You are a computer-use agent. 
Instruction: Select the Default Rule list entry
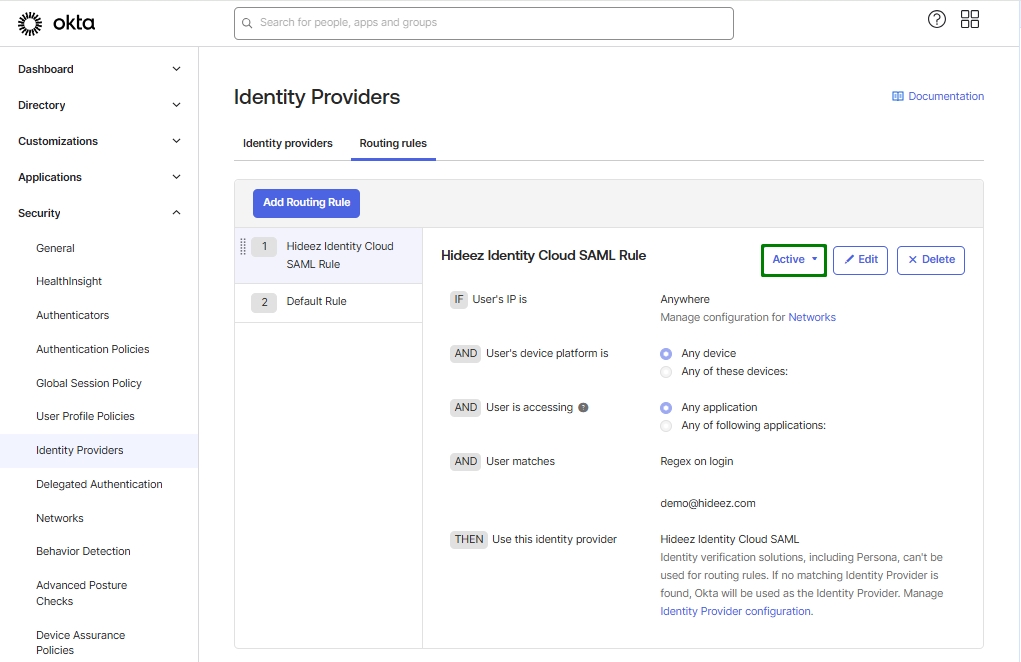(316, 302)
